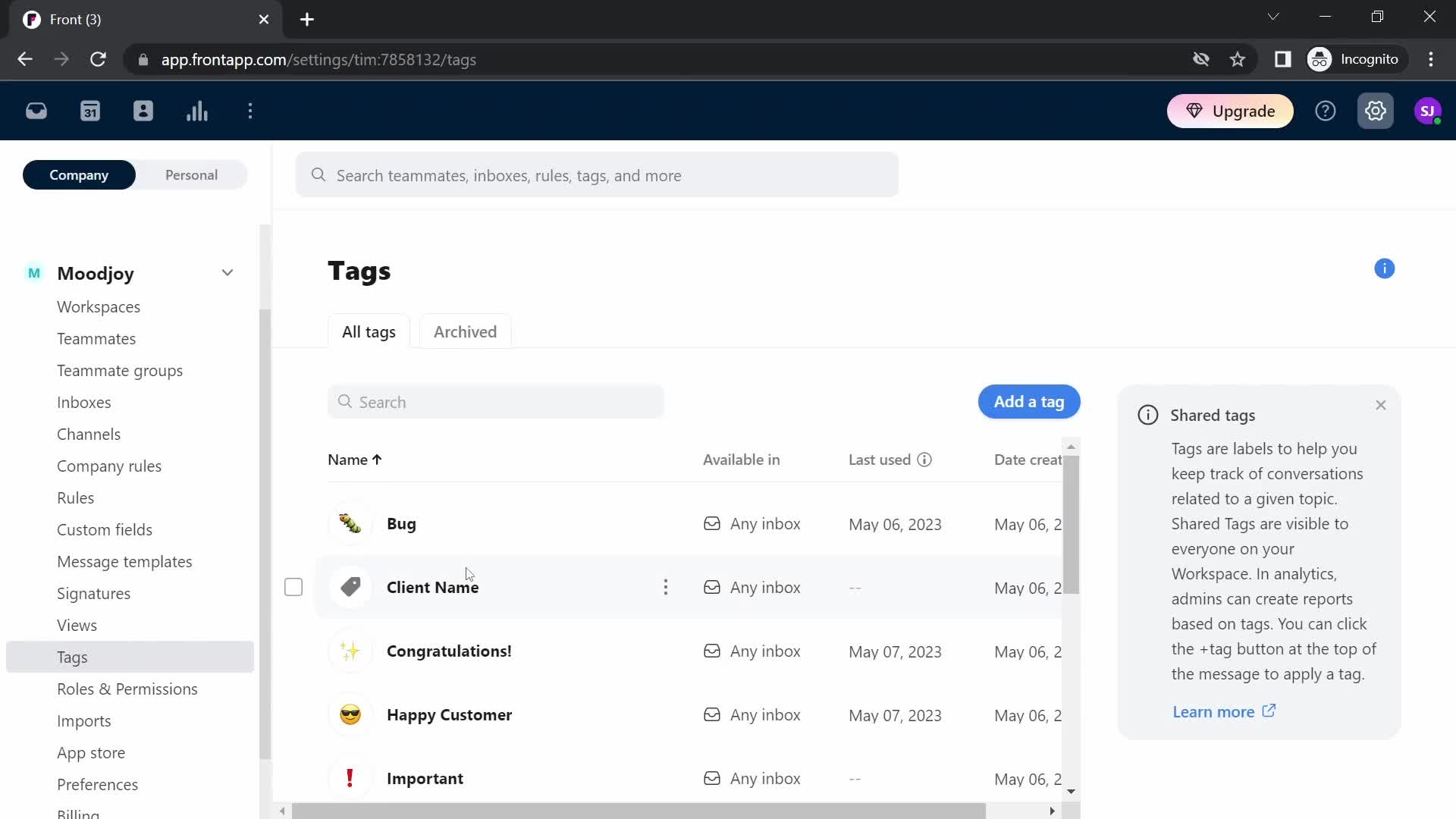Click the Front app logo icon tab
The height and width of the screenshot is (819, 1456).
31,19
